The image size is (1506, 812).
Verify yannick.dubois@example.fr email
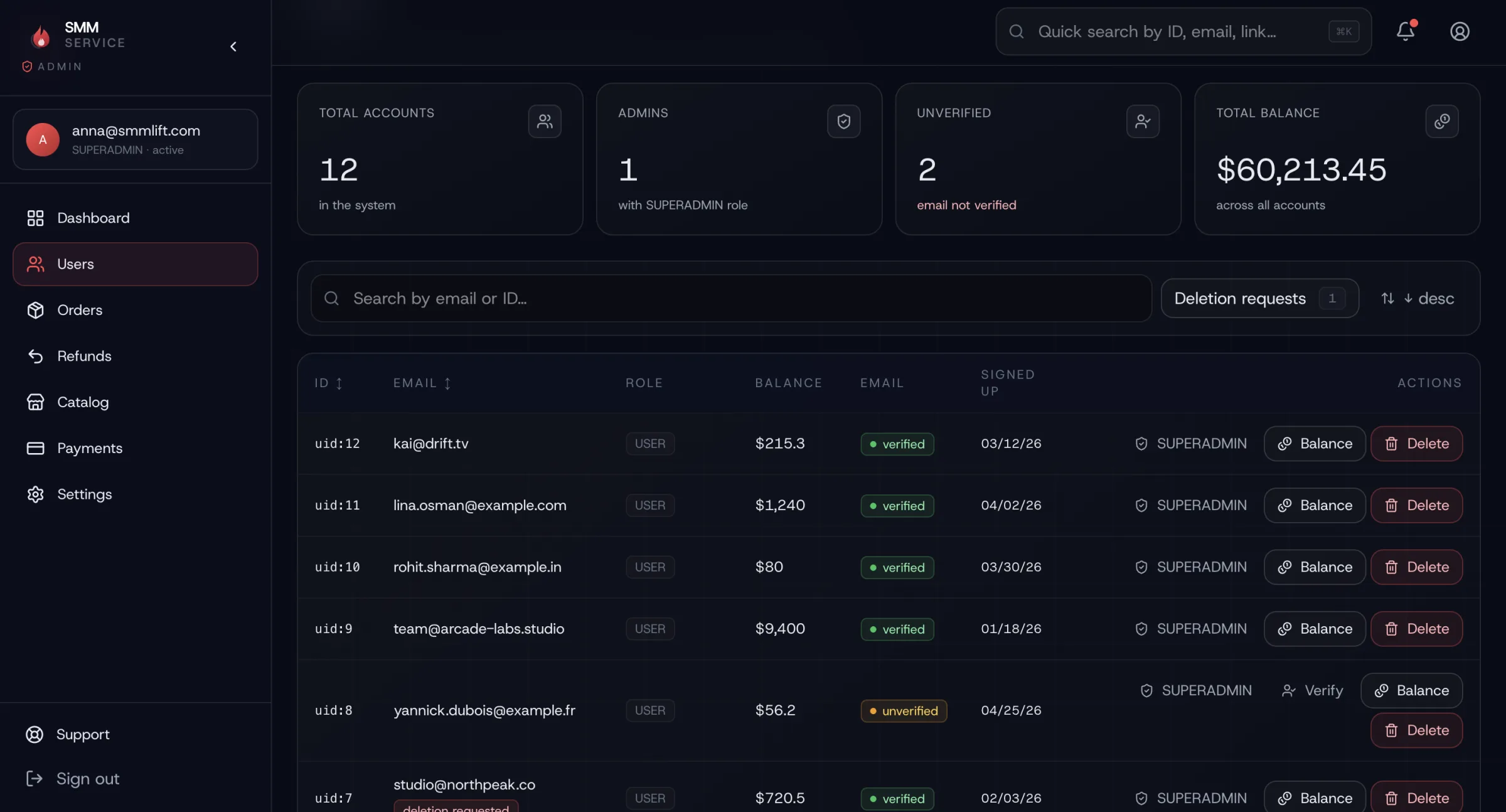1312,690
